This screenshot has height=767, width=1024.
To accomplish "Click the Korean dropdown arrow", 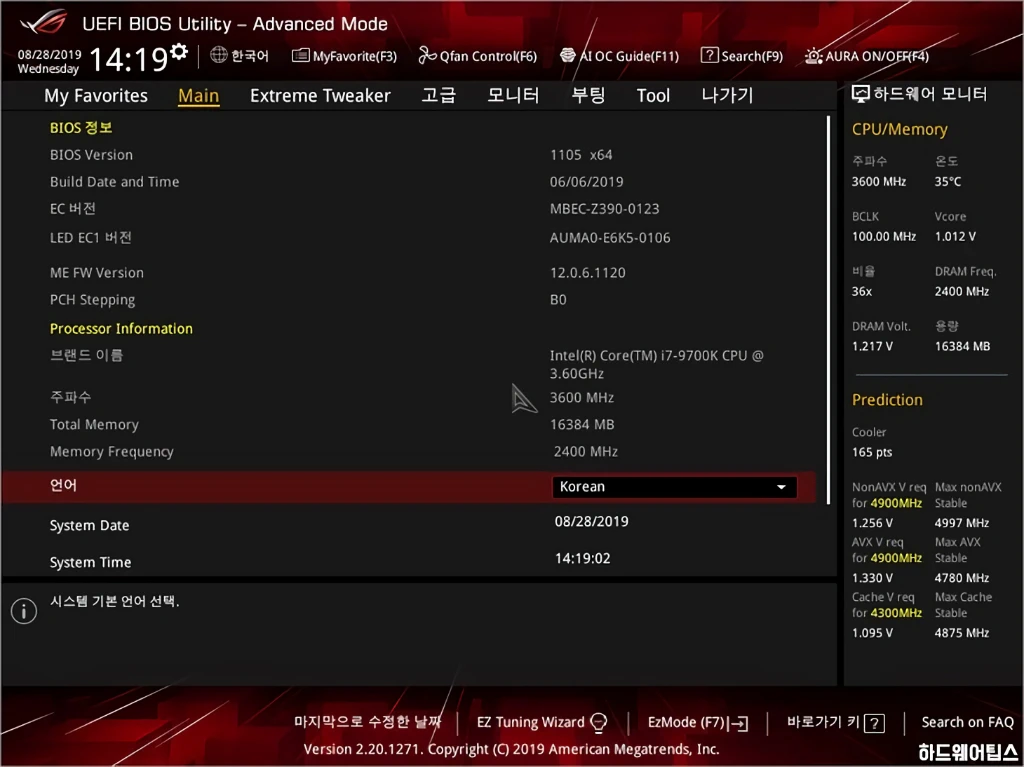I will click(x=781, y=487).
